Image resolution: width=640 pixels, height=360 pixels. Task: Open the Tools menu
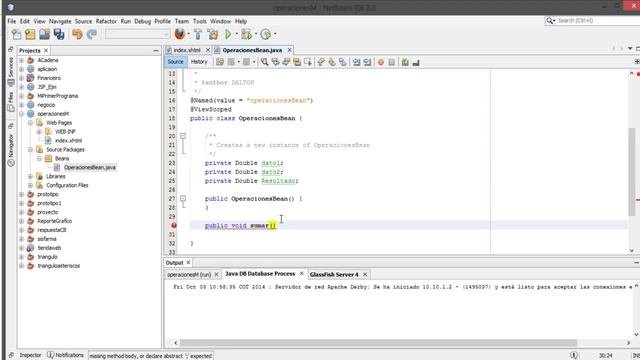(200, 21)
